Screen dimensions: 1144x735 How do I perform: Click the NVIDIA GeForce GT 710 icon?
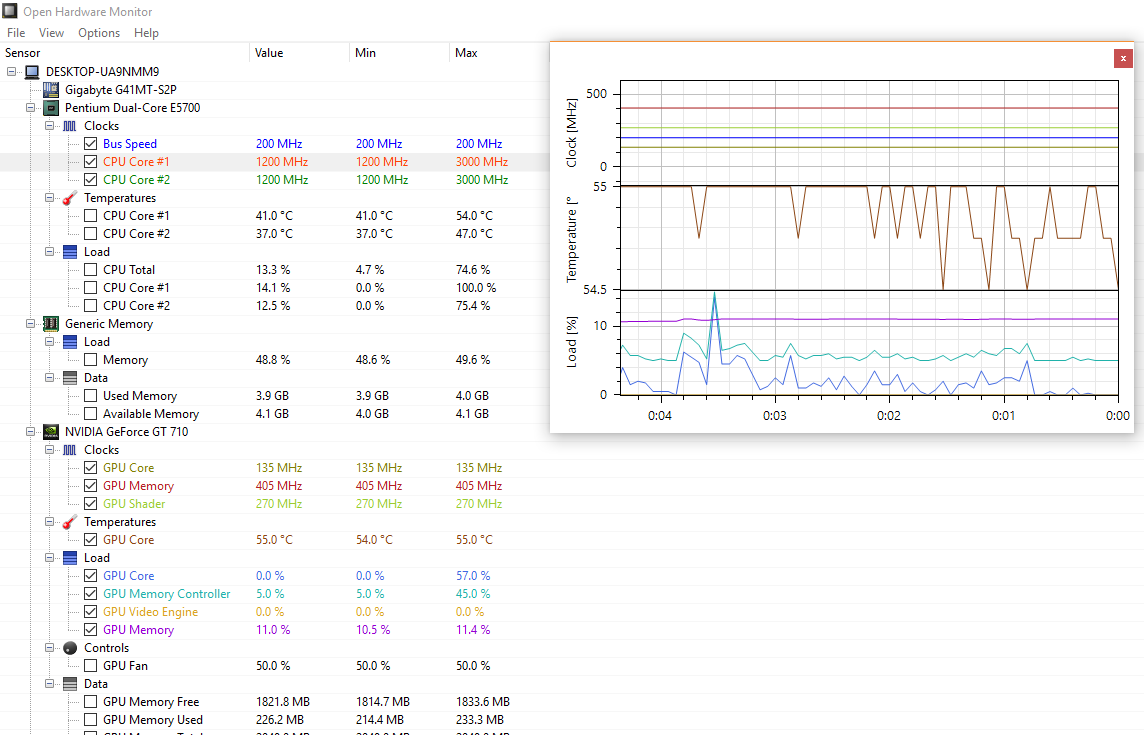pyautogui.click(x=50, y=431)
